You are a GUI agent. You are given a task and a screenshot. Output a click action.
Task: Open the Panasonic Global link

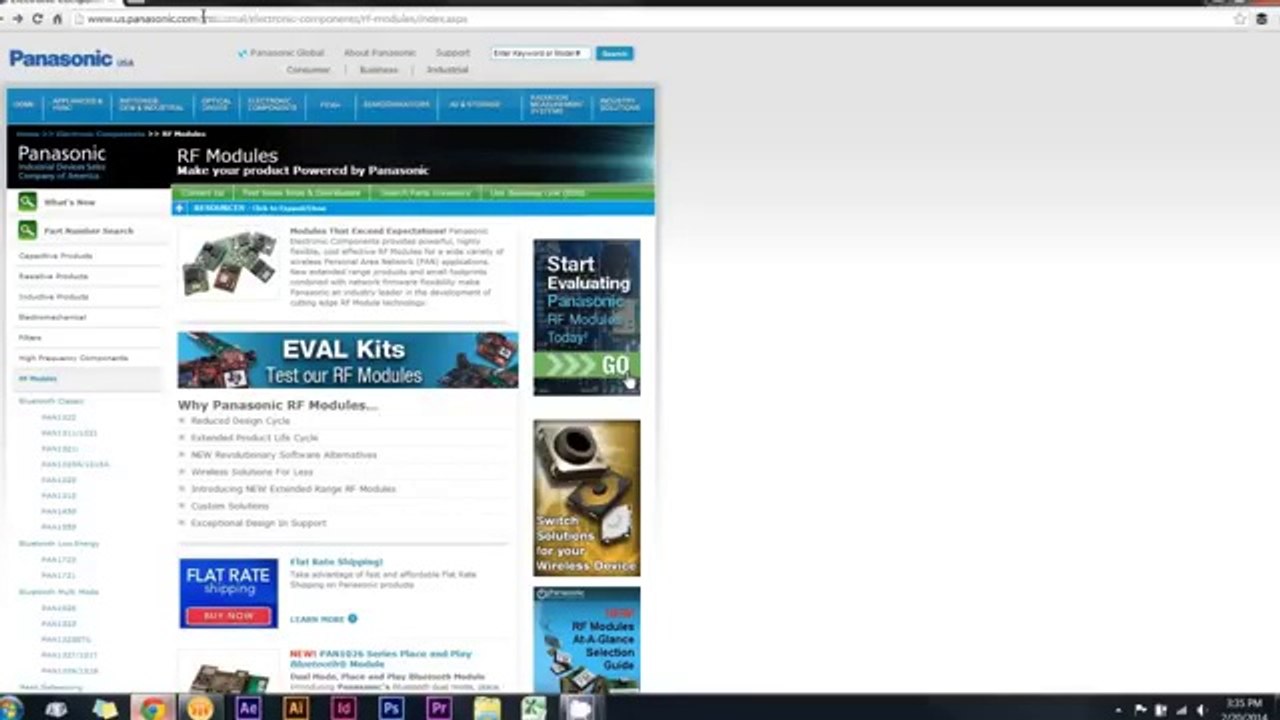point(287,53)
